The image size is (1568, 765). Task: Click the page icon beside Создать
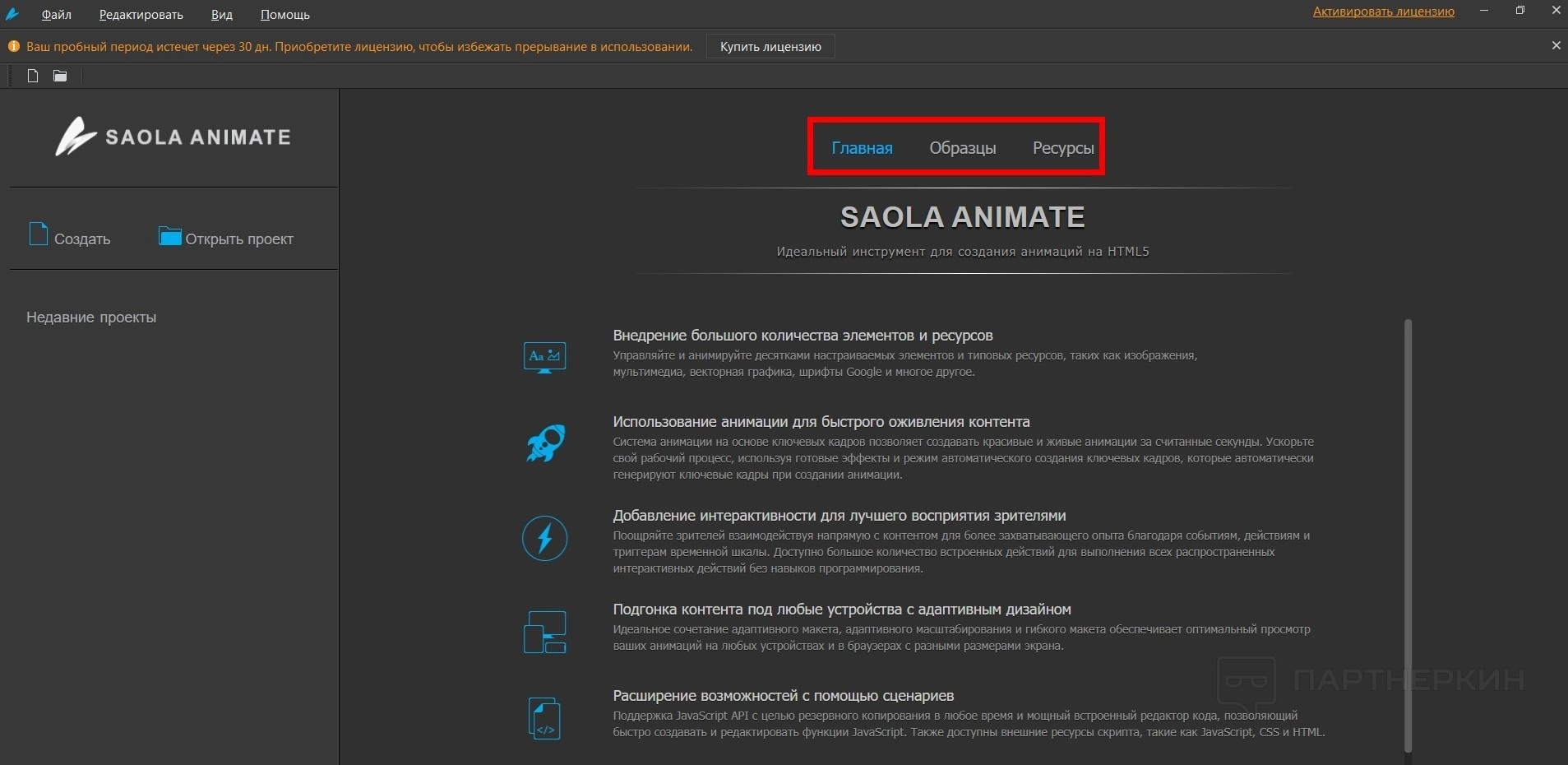click(39, 234)
